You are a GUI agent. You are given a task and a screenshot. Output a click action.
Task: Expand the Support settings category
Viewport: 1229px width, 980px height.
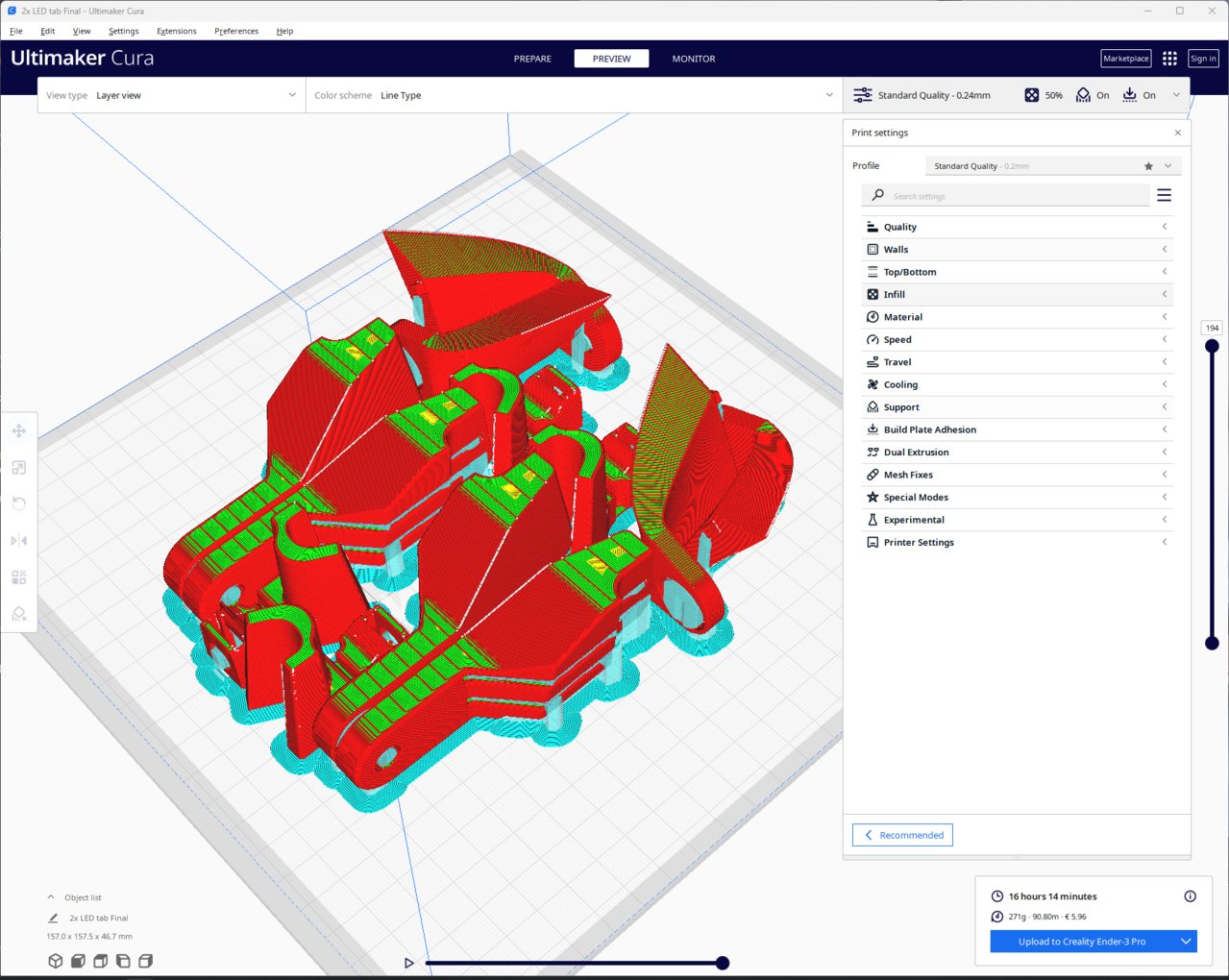[x=1017, y=407]
